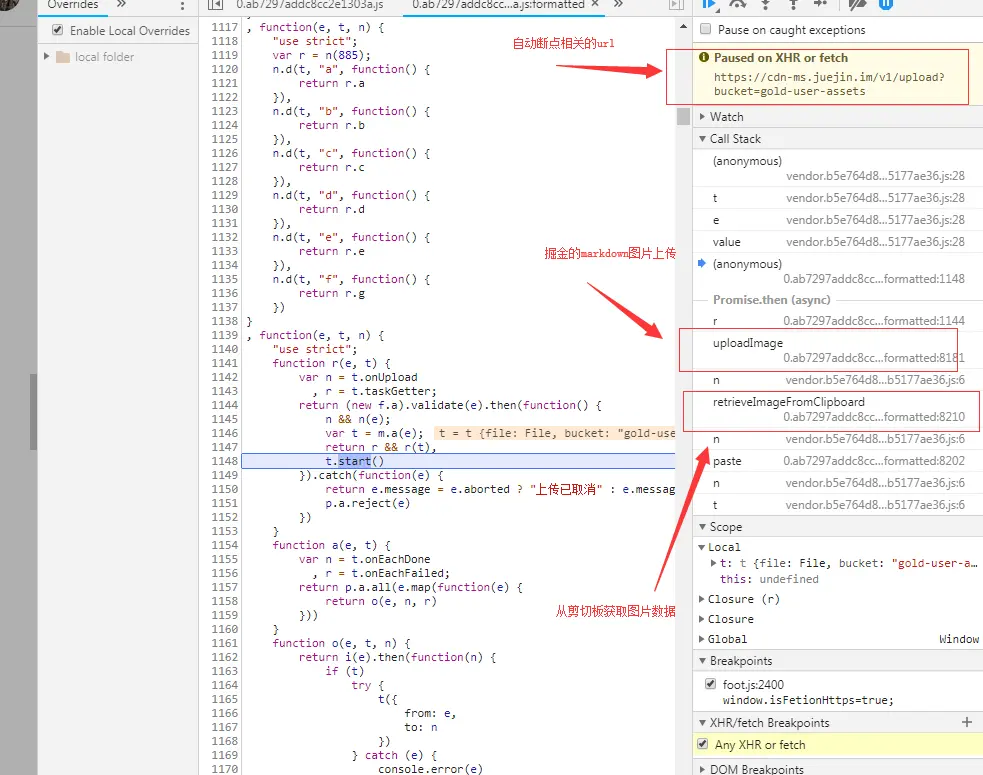Click the juejin upload URL in the paused banner
The image size is (983, 775).
coord(829,84)
